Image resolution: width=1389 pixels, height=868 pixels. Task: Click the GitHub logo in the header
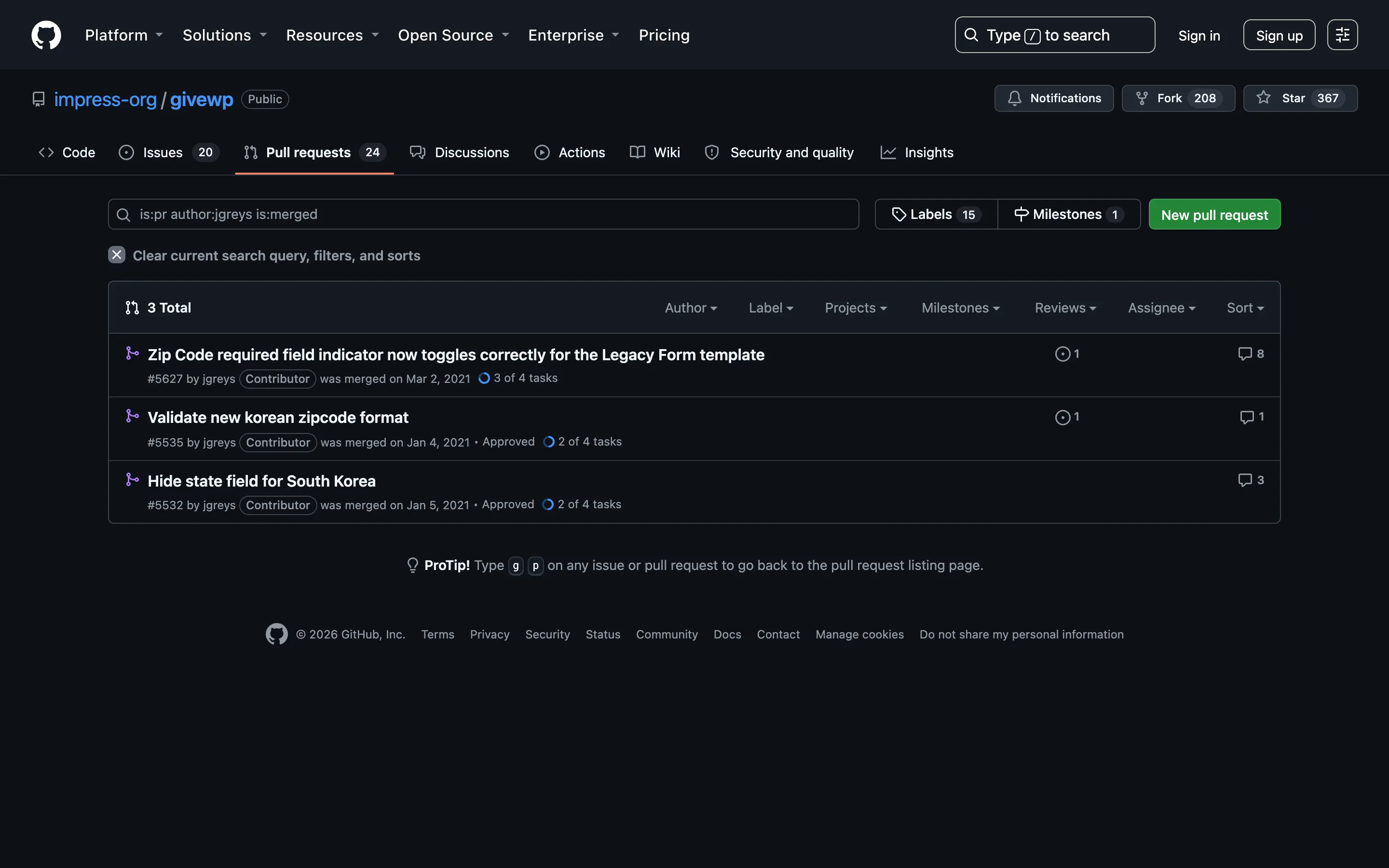pos(46,35)
